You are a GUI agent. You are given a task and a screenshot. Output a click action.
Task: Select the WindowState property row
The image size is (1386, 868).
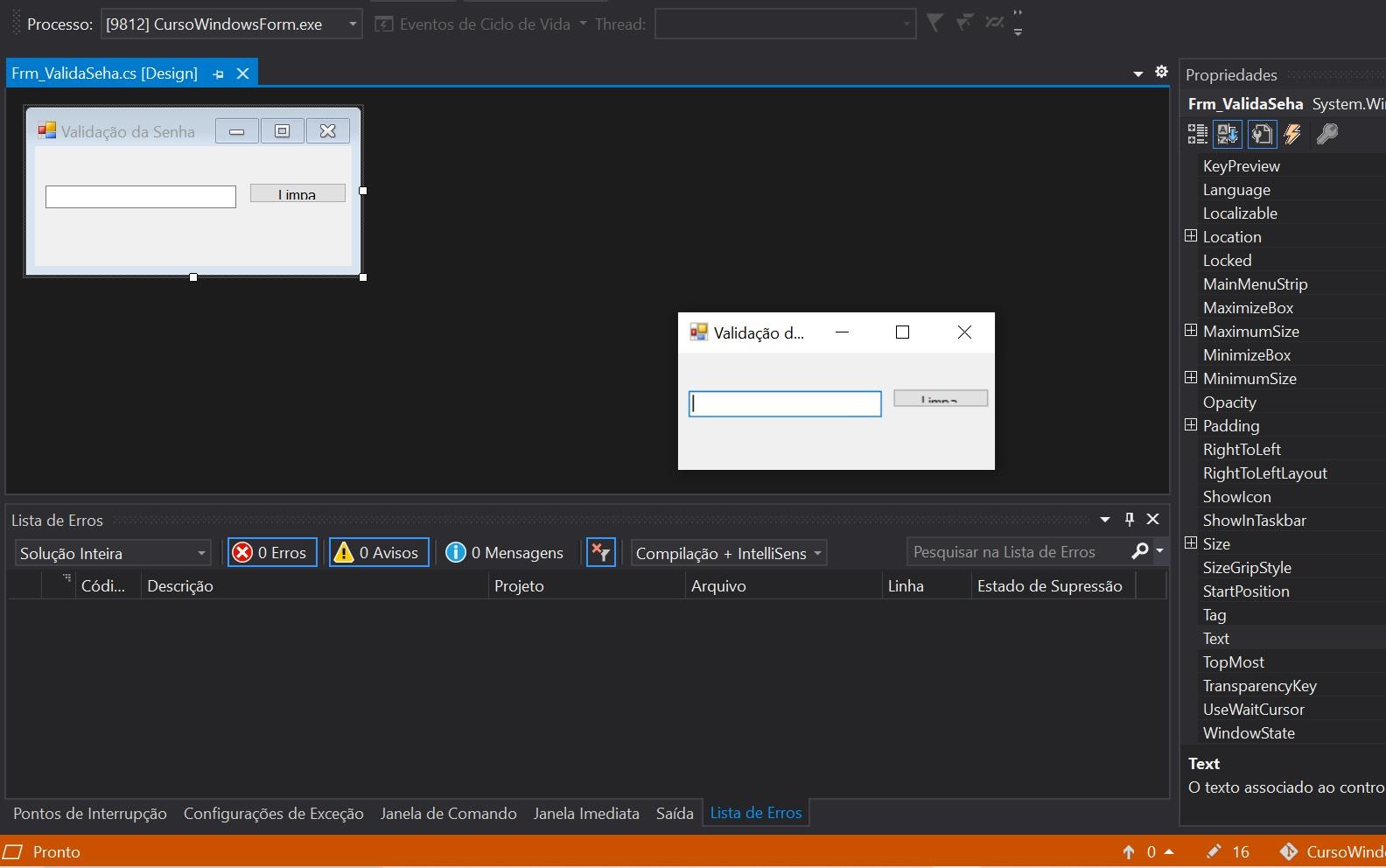(1291, 732)
